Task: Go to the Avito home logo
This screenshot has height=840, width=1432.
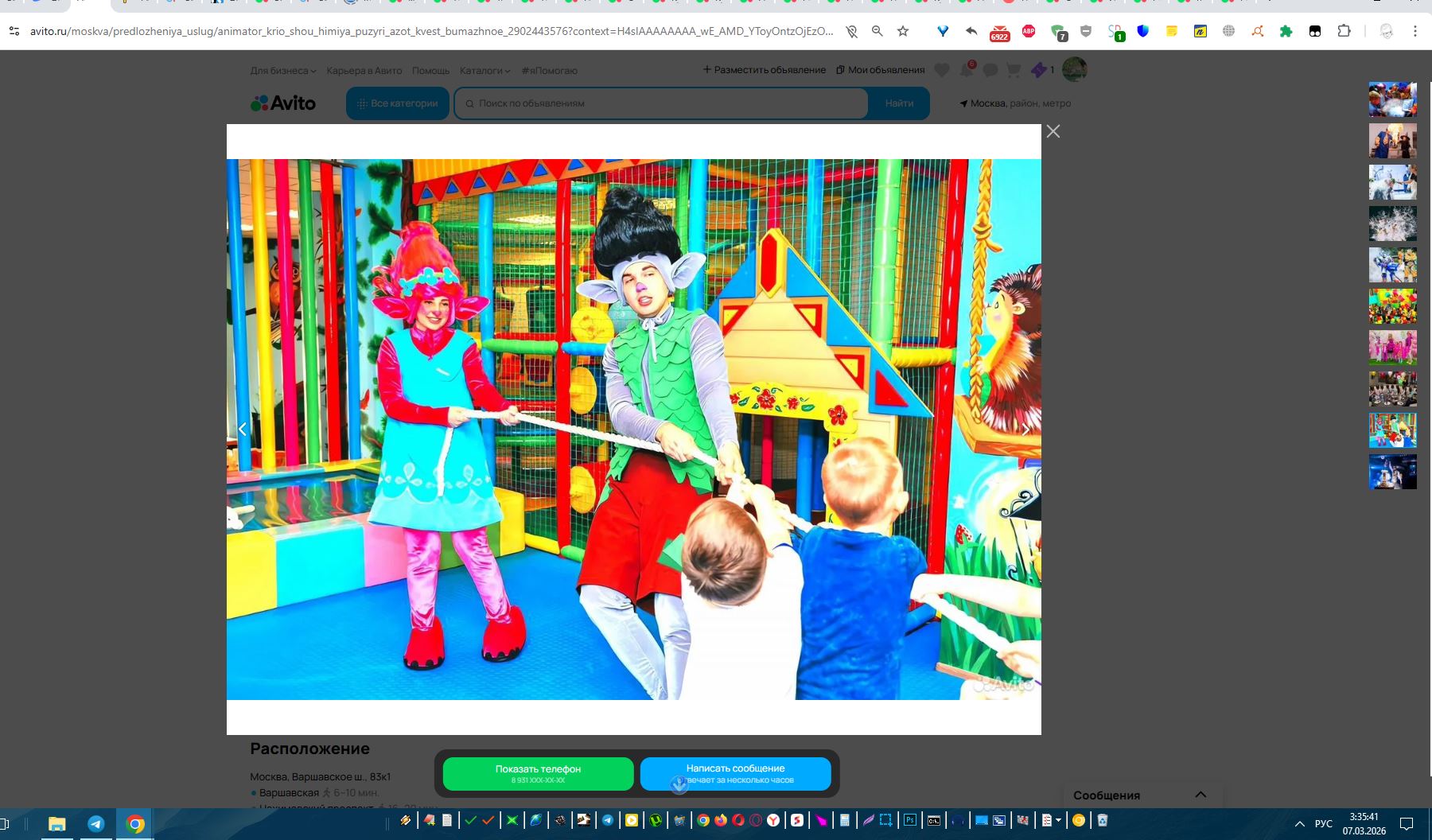Action: point(283,103)
